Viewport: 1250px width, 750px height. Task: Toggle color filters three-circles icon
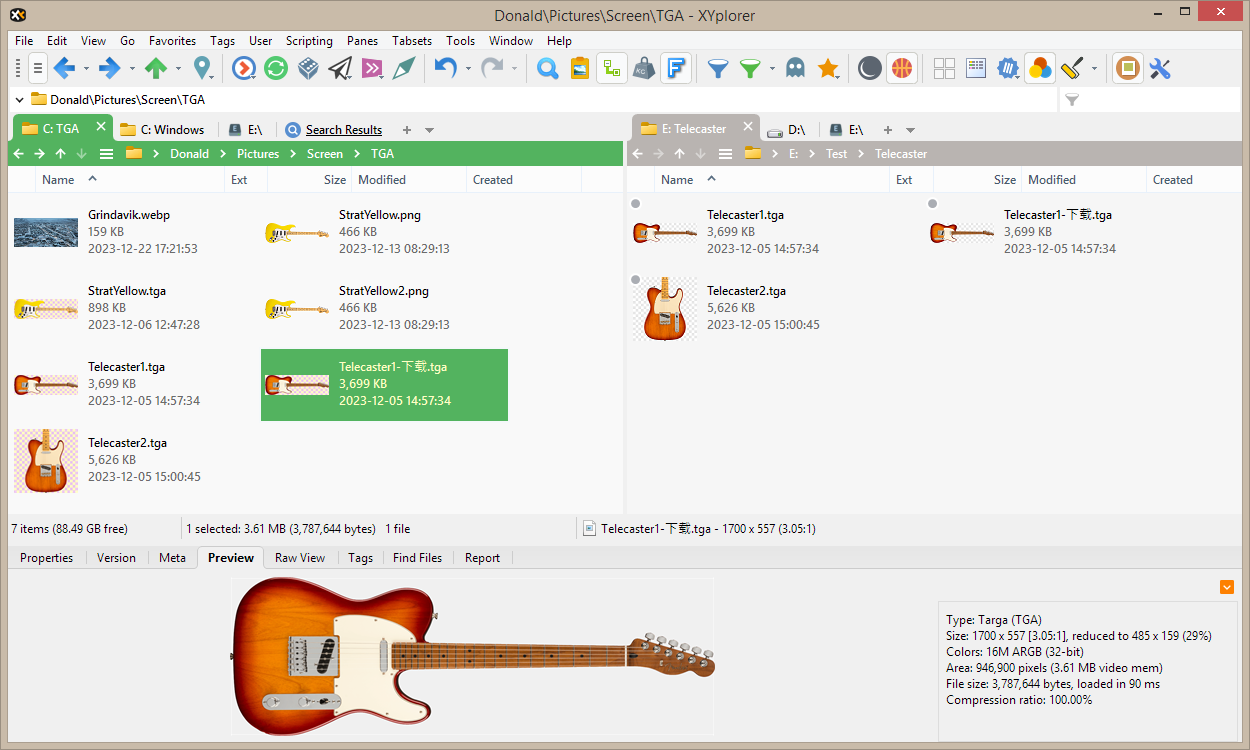click(1040, 68)
